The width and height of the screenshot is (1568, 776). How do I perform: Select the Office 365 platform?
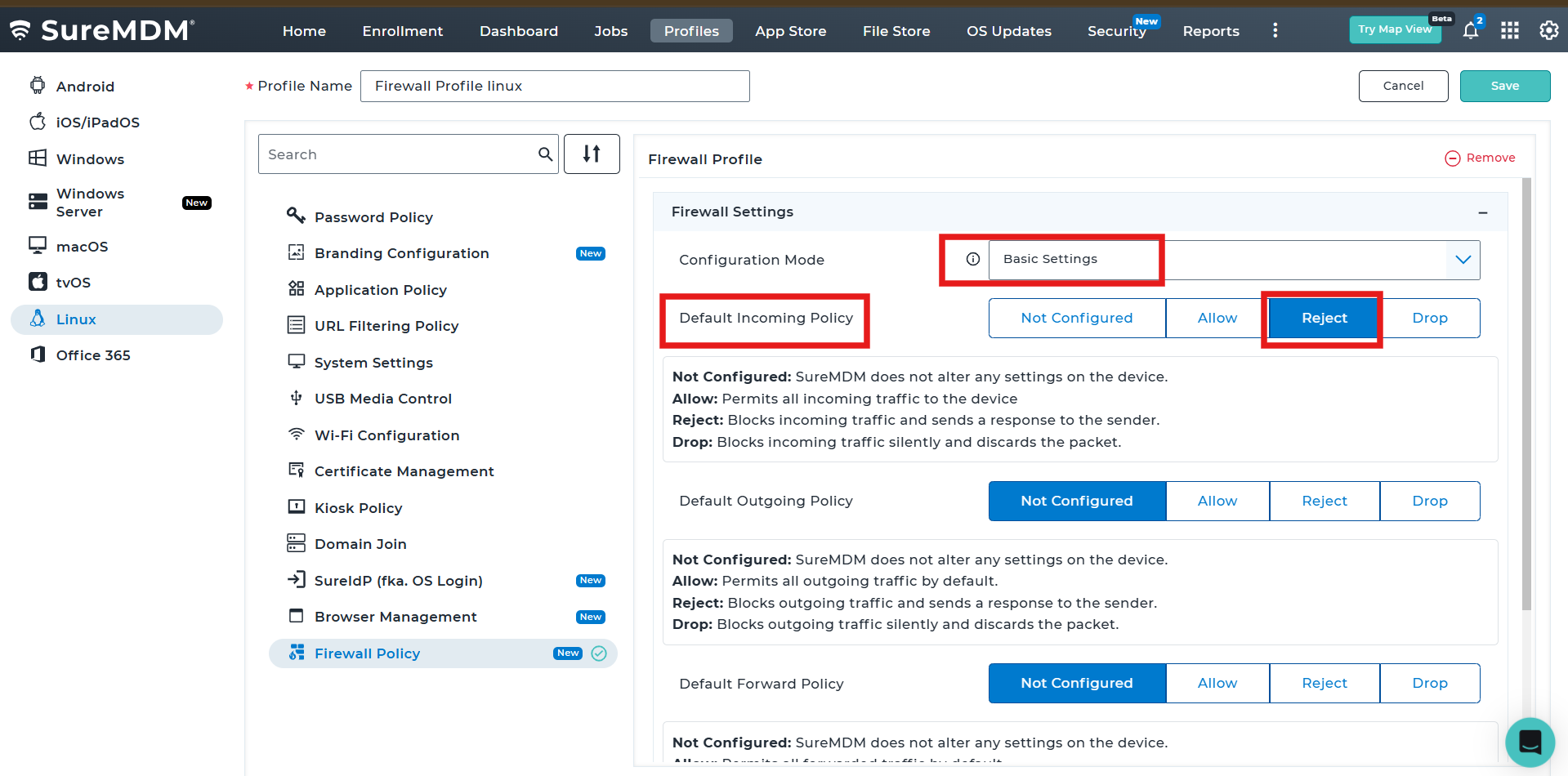[117, 355]
